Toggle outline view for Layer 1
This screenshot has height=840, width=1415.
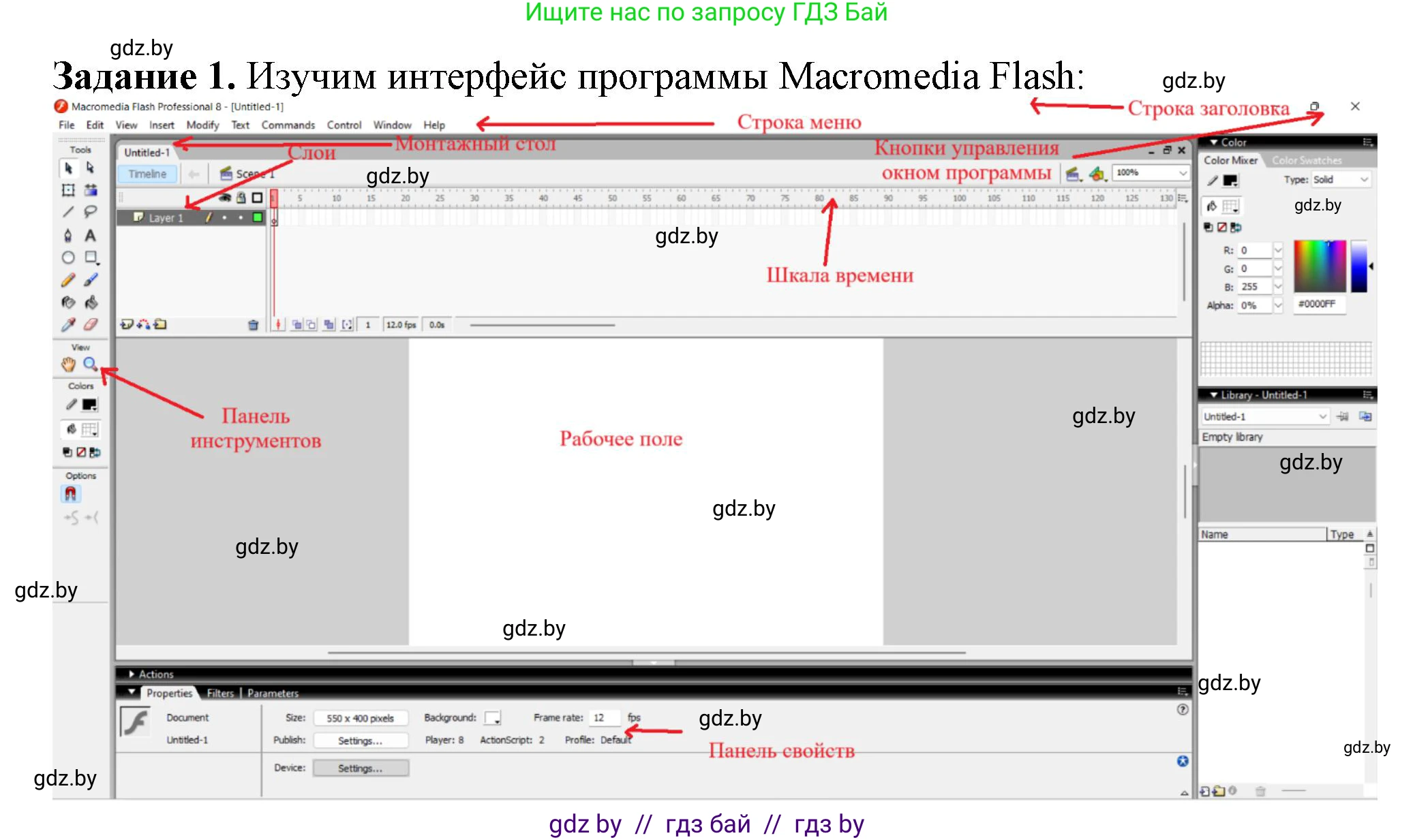(x=258, y=217)
